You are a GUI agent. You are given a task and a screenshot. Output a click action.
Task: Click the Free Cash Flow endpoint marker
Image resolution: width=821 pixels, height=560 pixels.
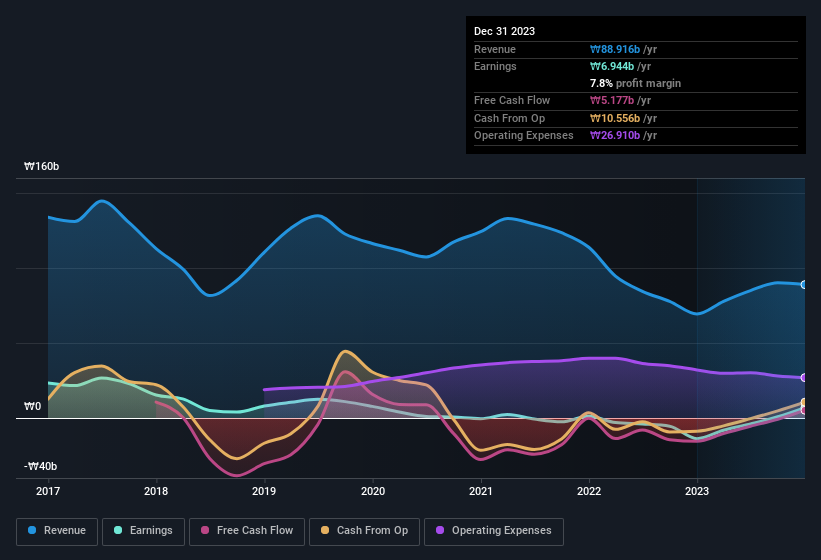804,410
